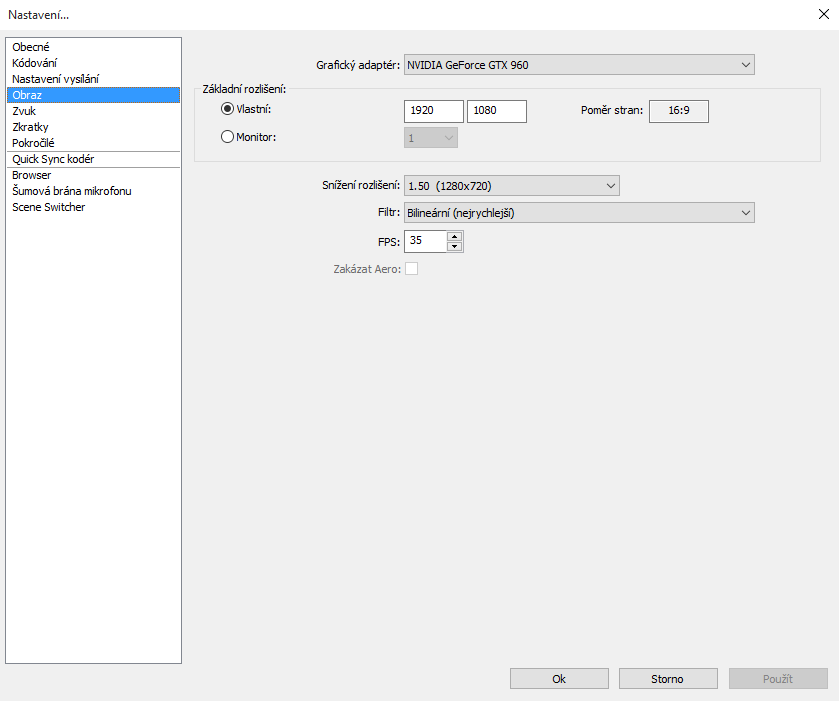
Task: Click the height field showing 1080
Action: 496,111
